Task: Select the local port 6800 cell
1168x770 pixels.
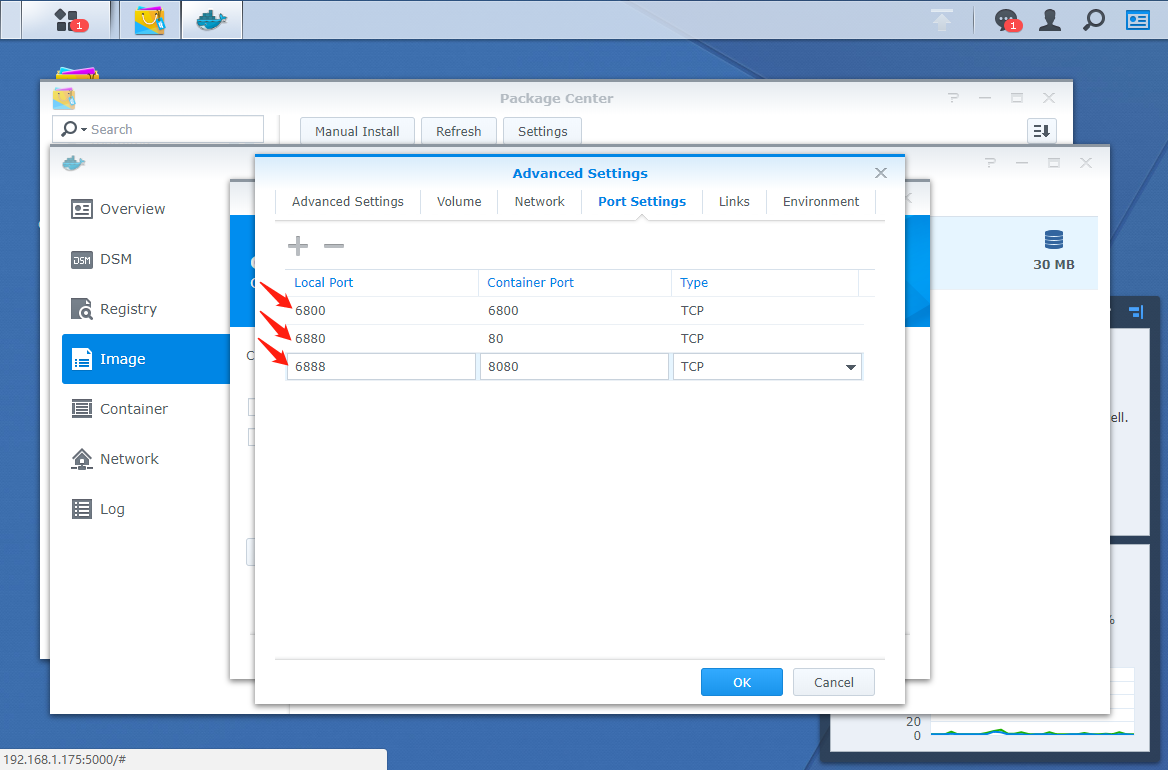Action: (382, 311)
